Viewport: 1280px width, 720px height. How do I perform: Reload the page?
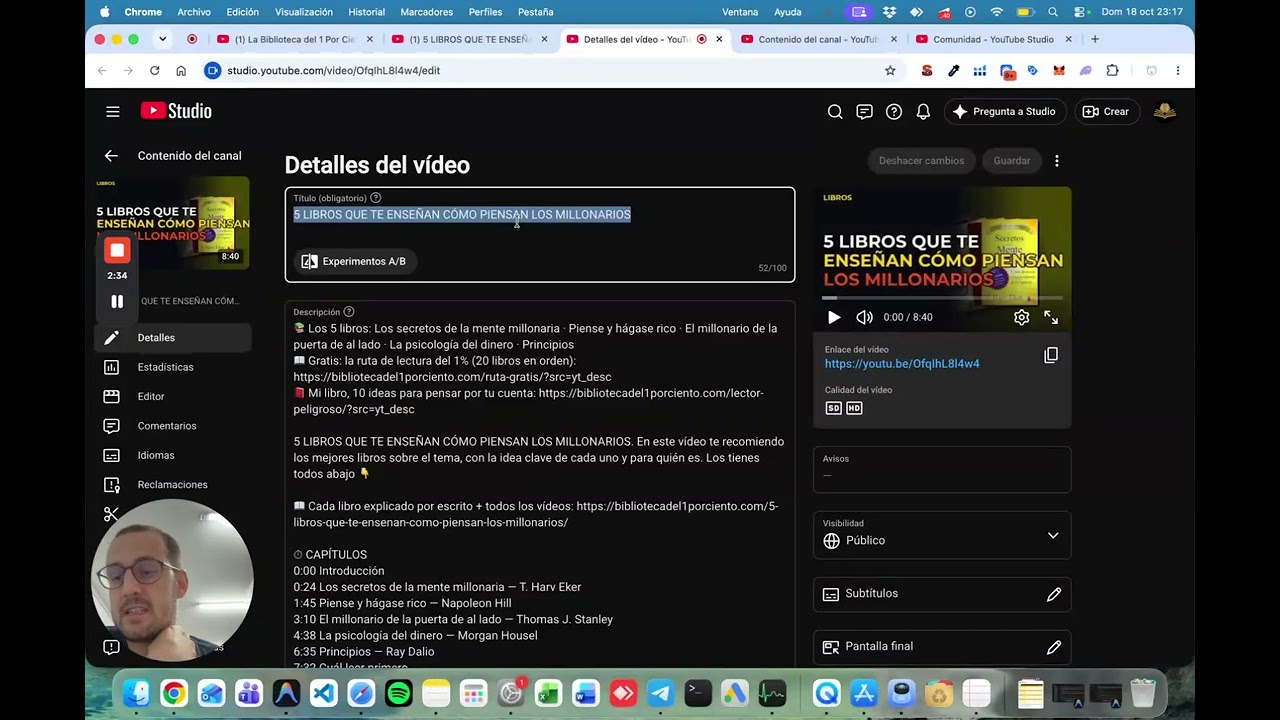pos(154,71)
